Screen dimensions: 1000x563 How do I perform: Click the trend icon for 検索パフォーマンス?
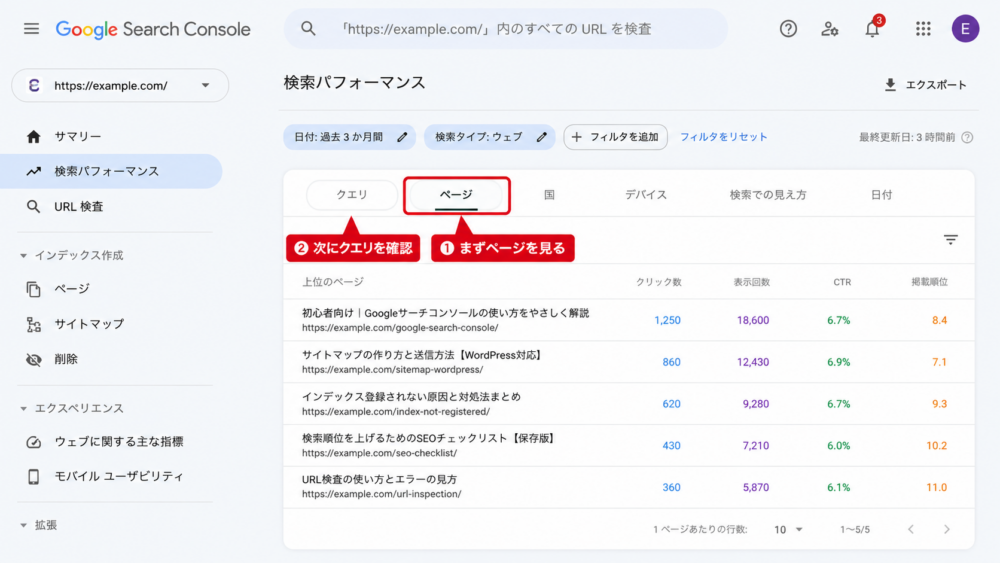pos(33,171)
